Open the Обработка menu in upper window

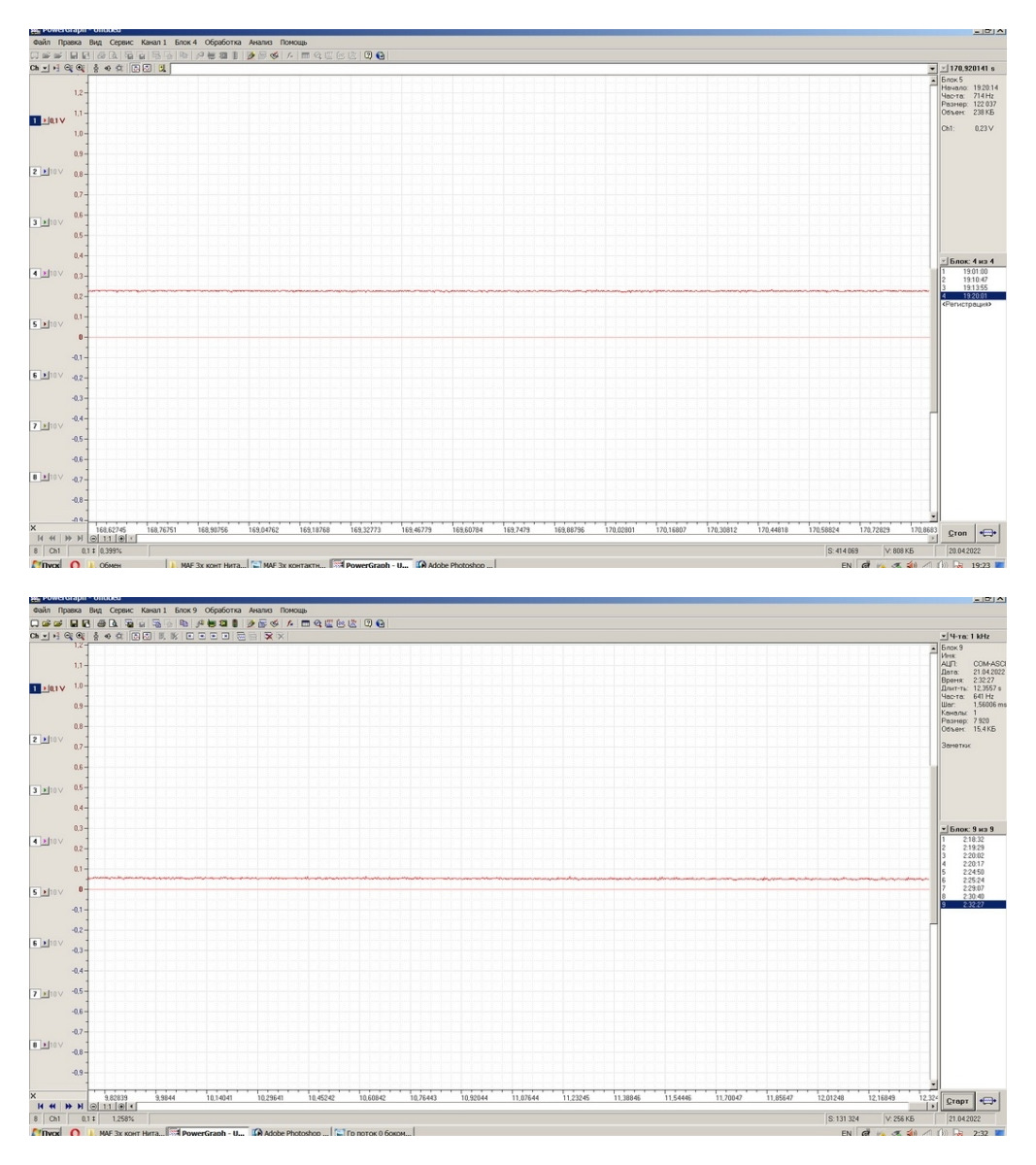(x=222, y=43)
